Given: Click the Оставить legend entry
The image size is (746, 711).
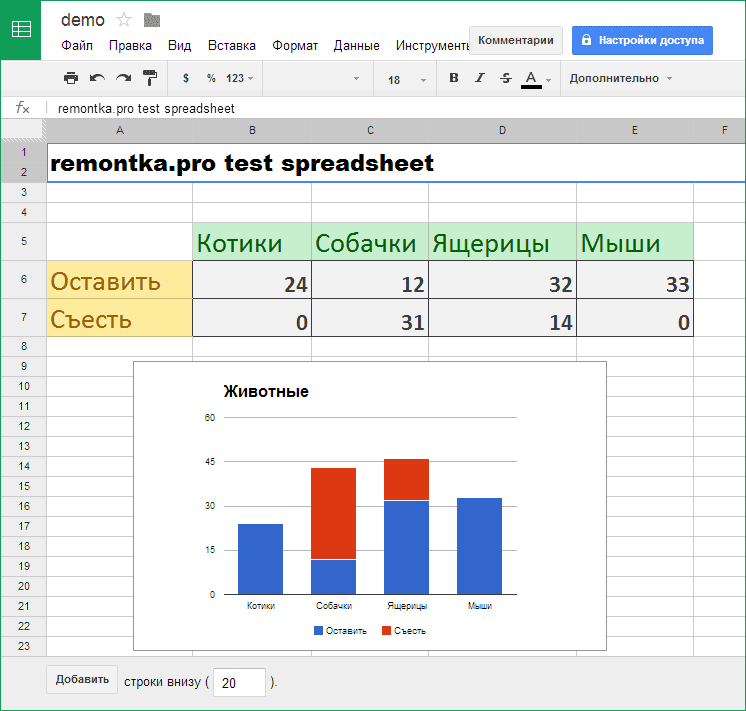Looking at the screenshot, I should (x=340, y=631).
